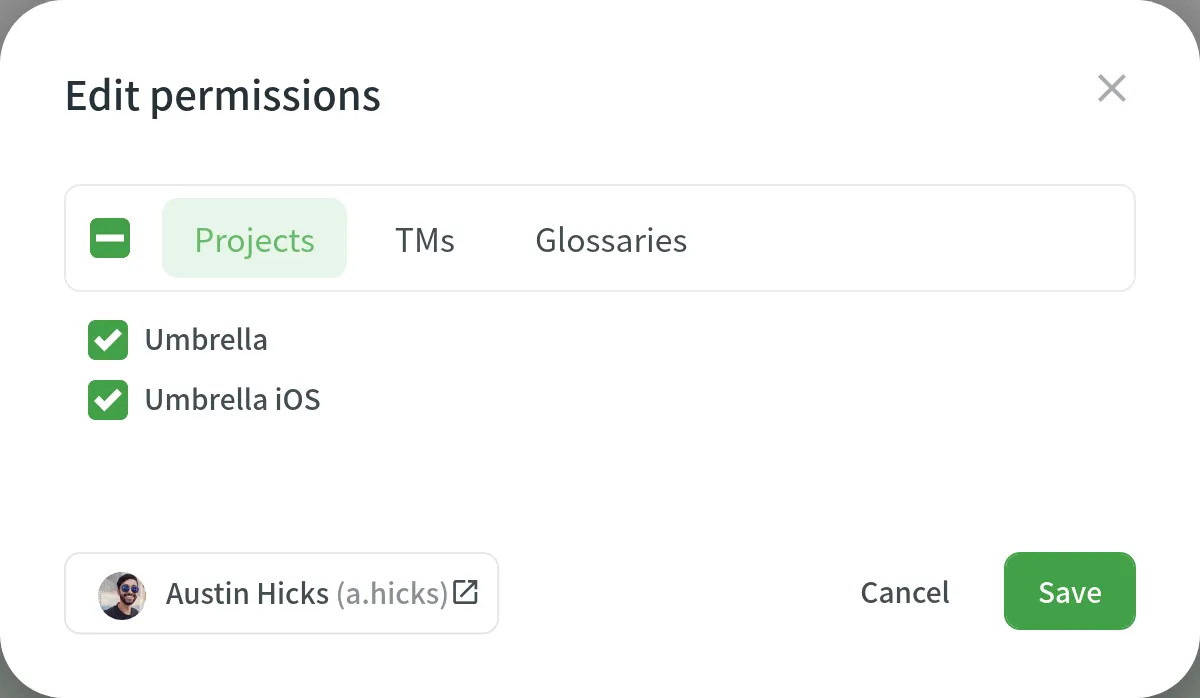Click the green minus tri-state icon to deselect all
The image size is (1200, 698).
tap(109, 238)
